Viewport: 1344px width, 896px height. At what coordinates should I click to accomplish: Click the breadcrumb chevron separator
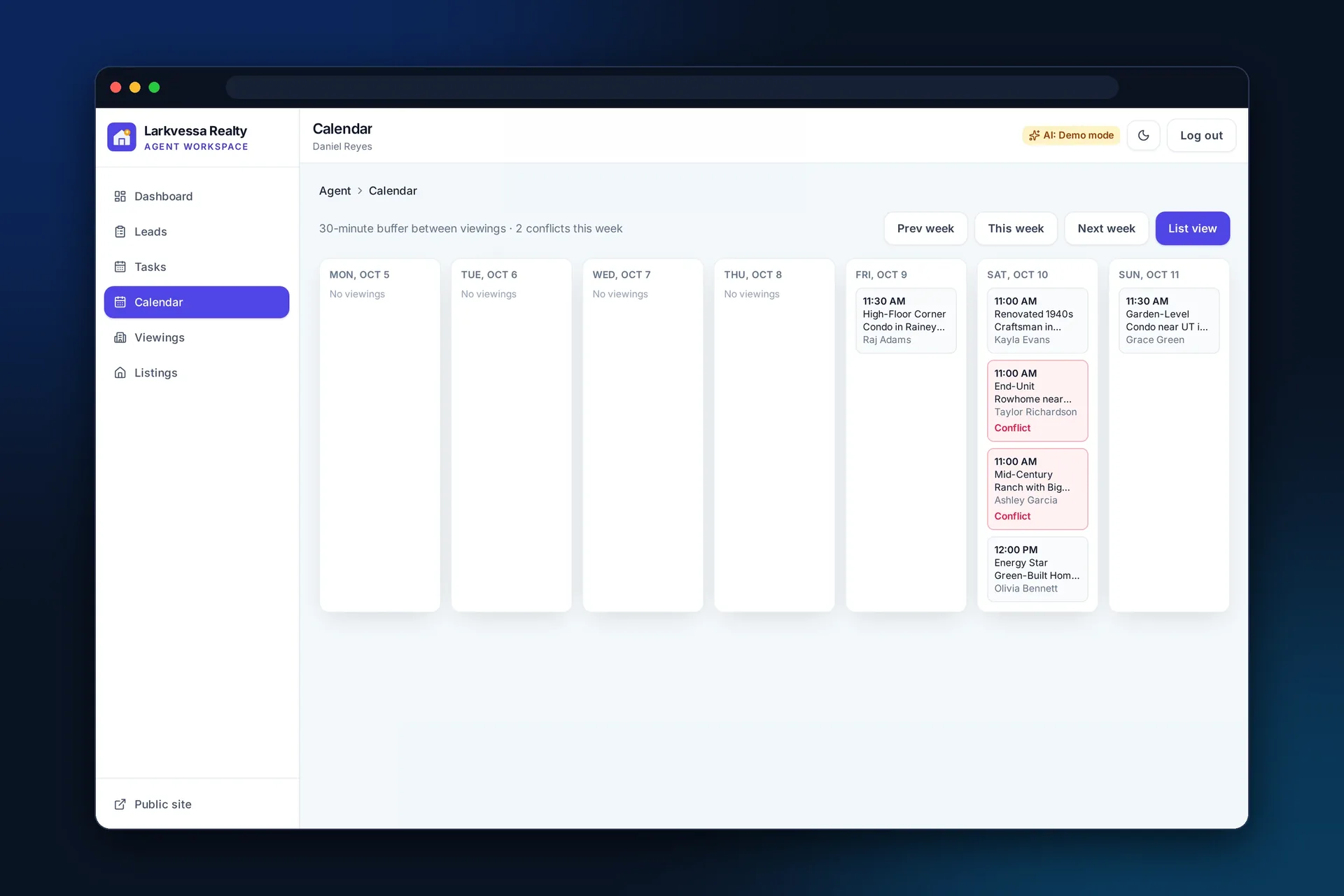point(360,191)
